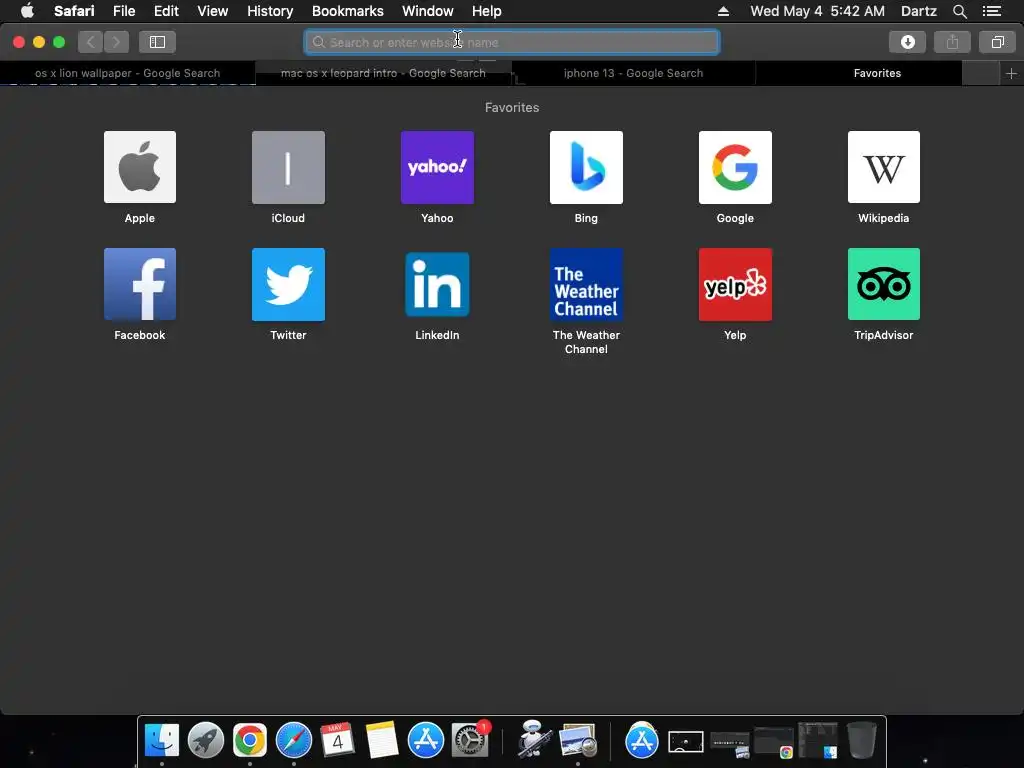Image resolution: width=1024 pixels, height=768 pixels.
Task: Open the File menu
Action: [123, 11]
